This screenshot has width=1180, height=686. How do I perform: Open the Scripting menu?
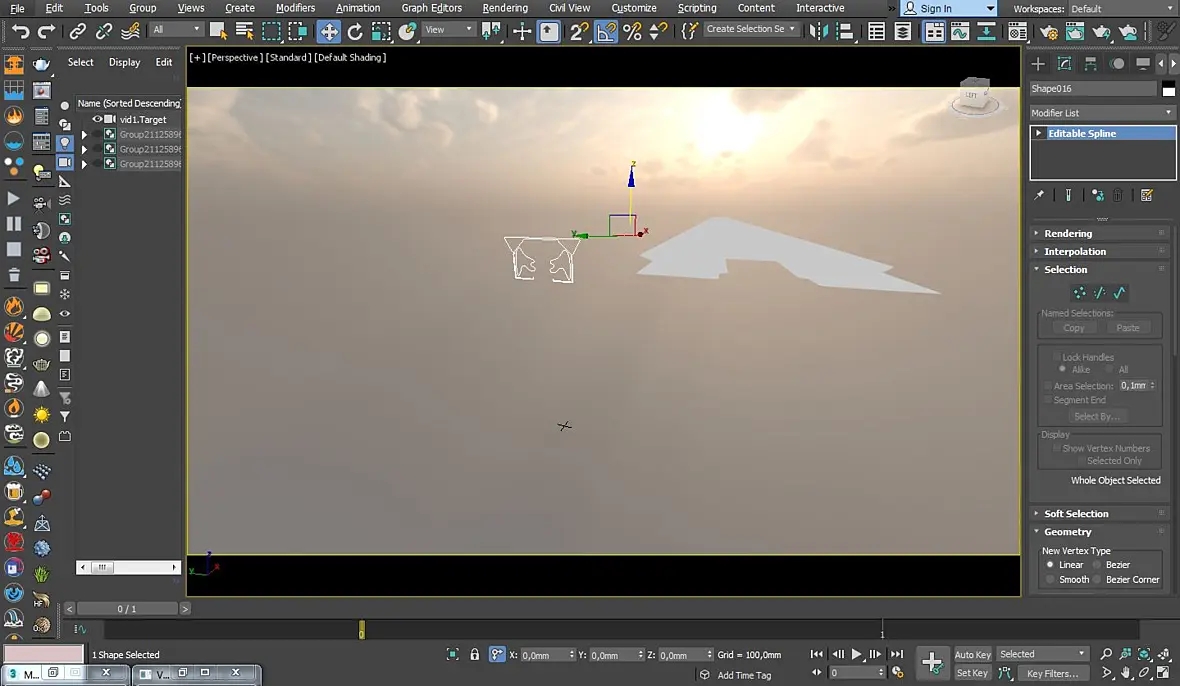tap(697, 8)
